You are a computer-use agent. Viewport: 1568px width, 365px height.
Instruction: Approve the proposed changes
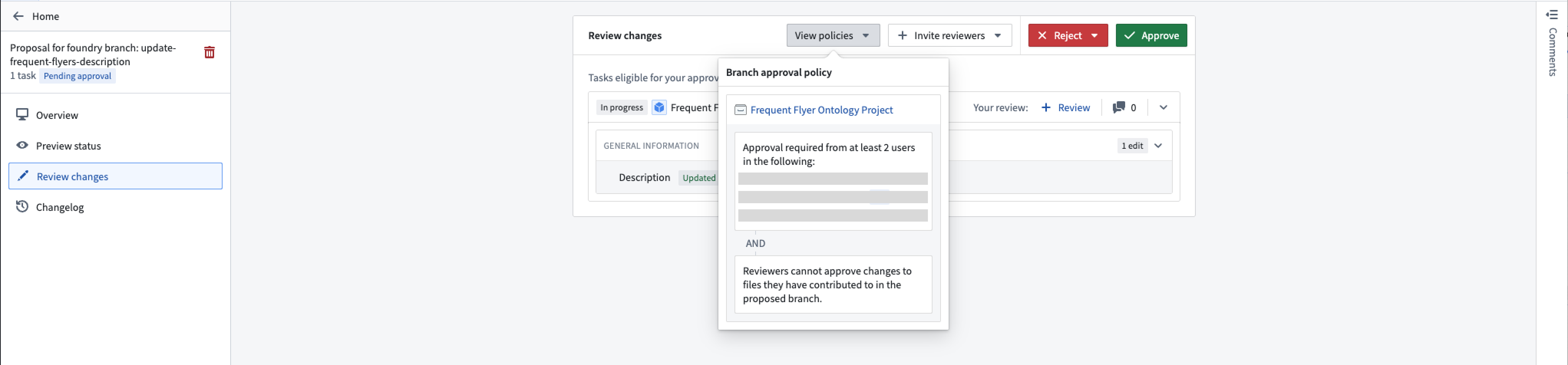[1151, 35]
